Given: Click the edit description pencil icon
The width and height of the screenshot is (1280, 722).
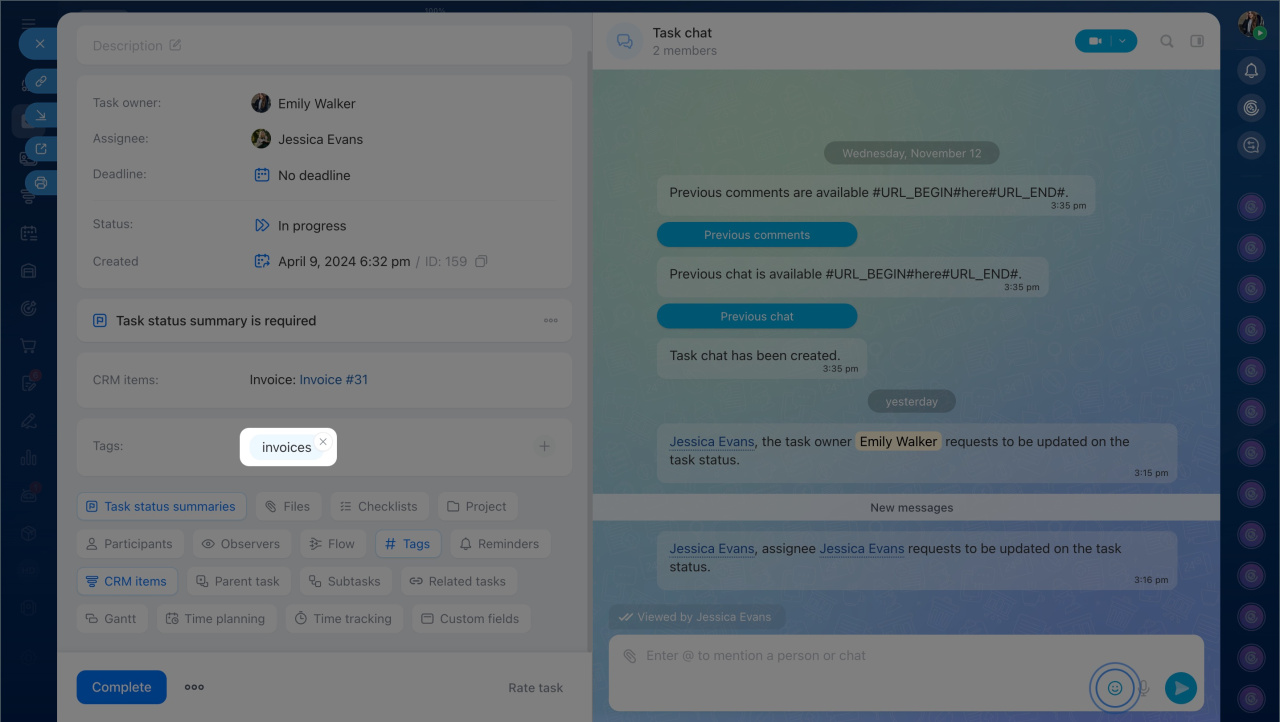Looking at the screenshot, I should coord(176,45).
